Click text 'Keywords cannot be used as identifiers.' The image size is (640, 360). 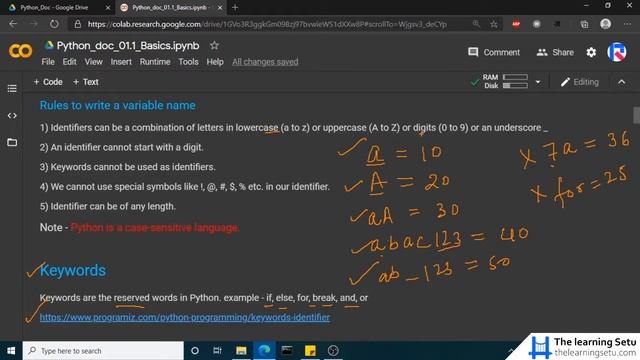point(133,167)
